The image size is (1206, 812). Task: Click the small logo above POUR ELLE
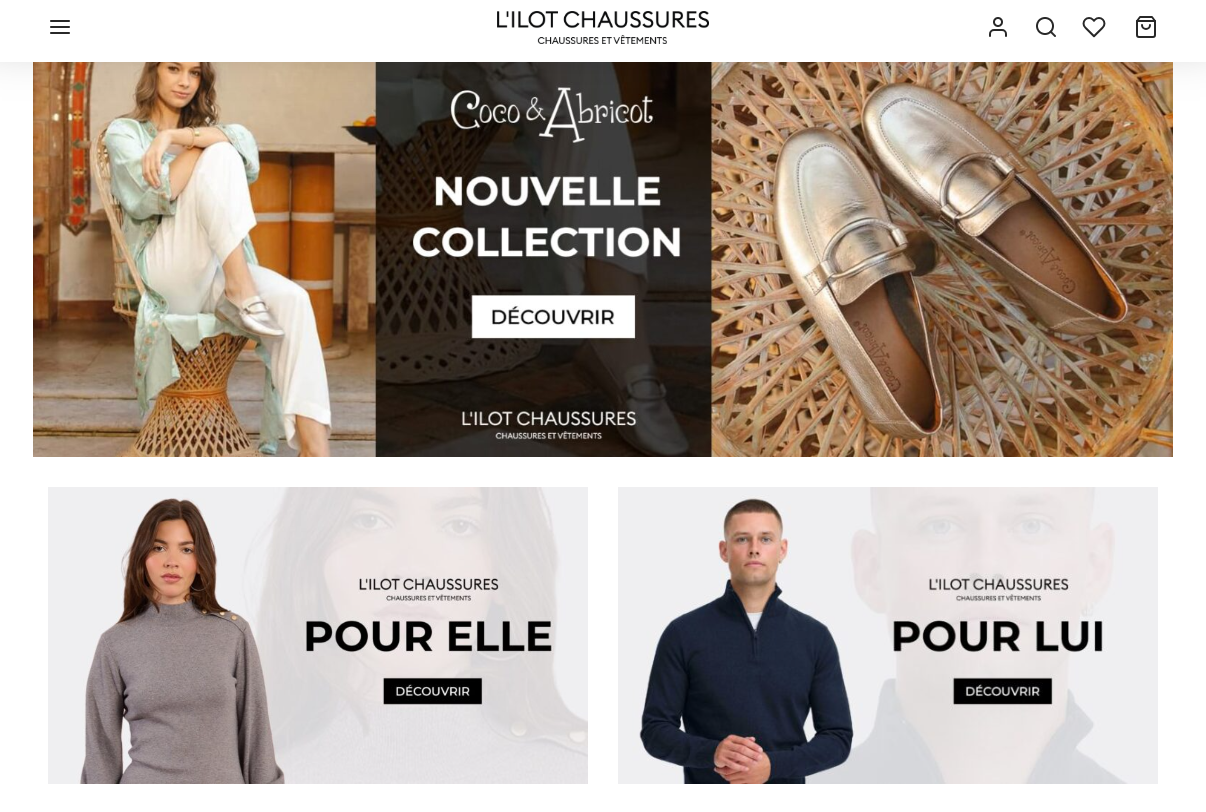[x=428, y=588]
